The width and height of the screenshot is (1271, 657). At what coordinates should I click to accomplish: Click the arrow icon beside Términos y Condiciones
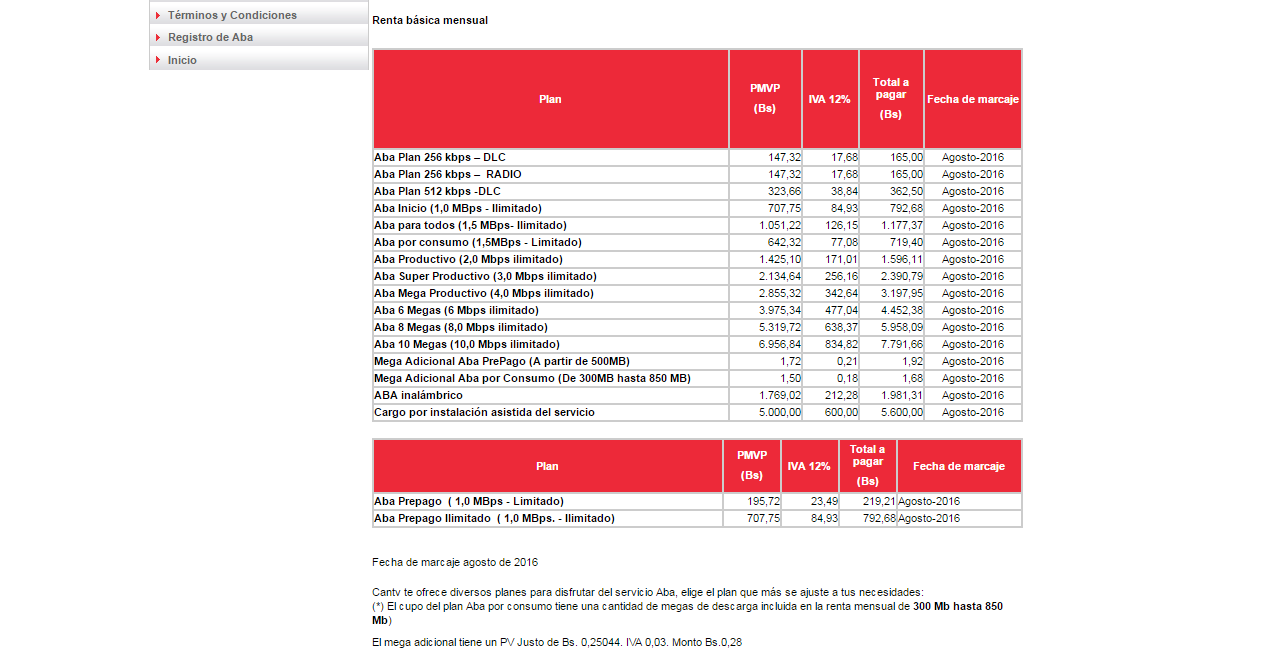tap(158, 15)
